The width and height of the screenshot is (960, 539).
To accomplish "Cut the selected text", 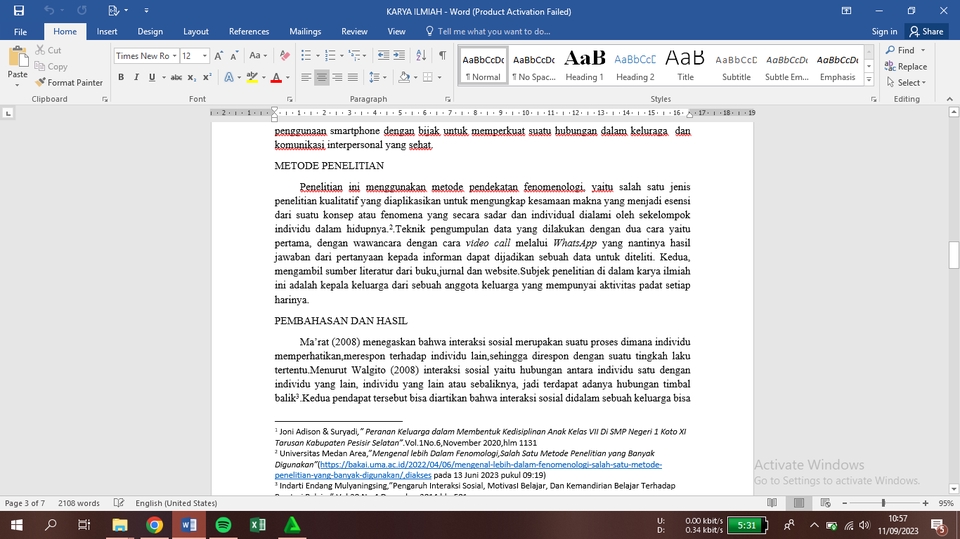I will pyautogui.click(x=48, y=50).
